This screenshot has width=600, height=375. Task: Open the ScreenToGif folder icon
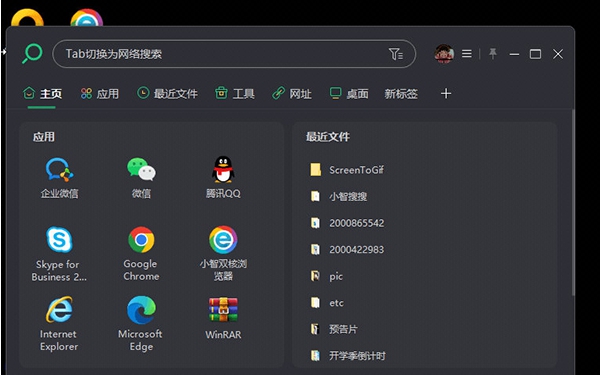(x=315, y=170)
